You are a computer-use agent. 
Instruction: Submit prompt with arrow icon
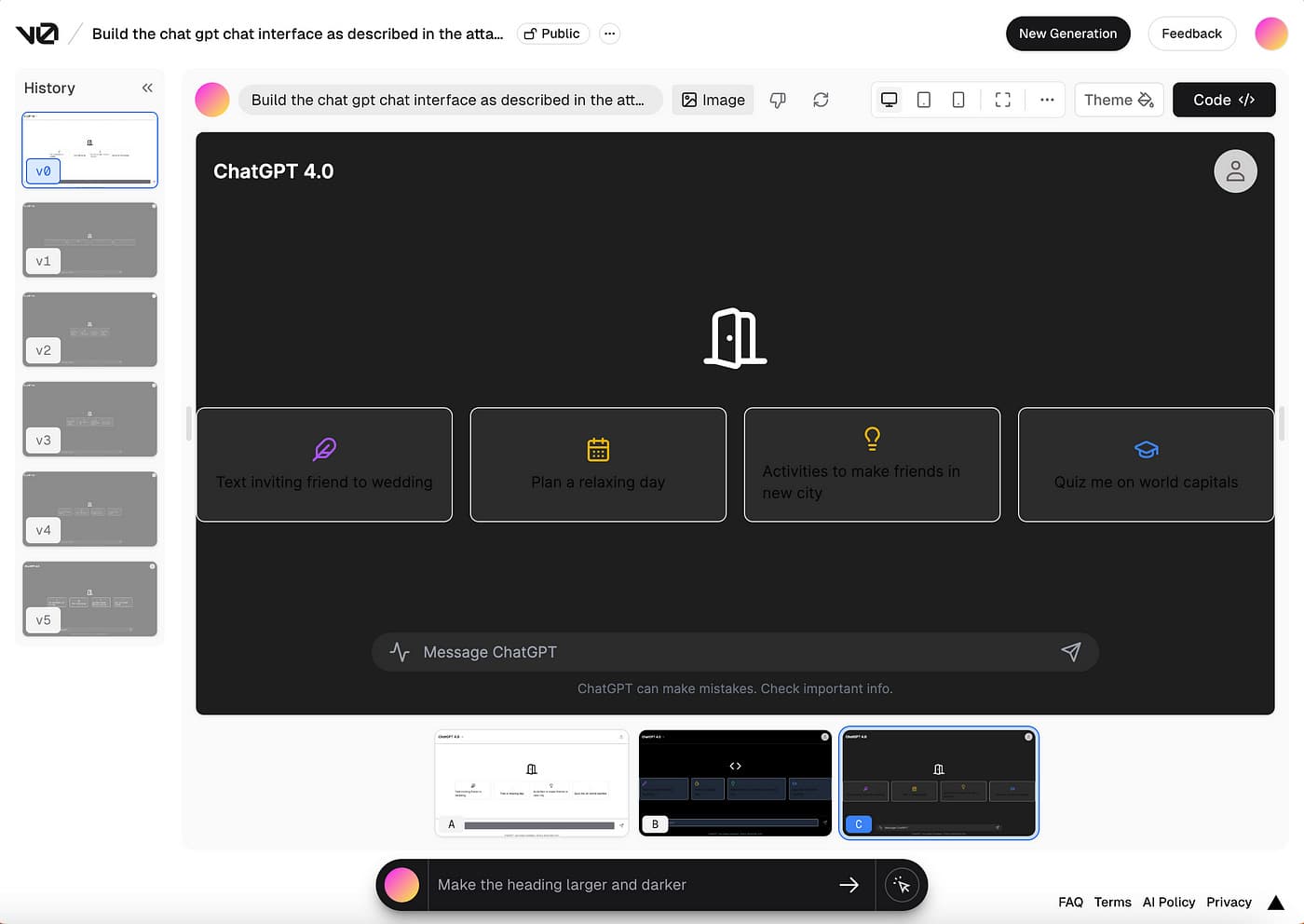click(849, 885)
